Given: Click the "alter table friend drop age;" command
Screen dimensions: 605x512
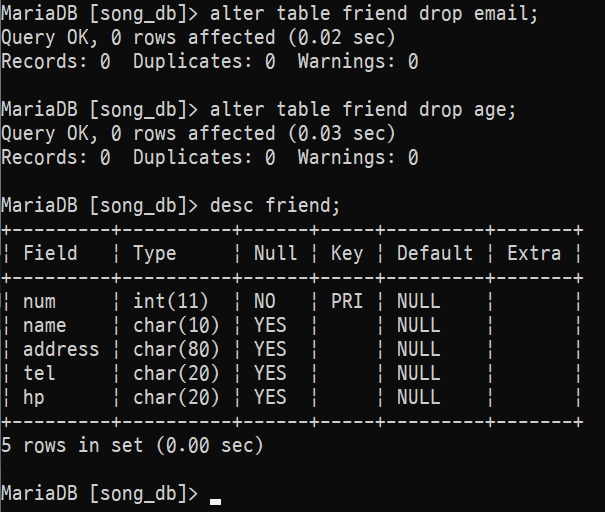Looking at the screenshot, I should coord(363,110).
